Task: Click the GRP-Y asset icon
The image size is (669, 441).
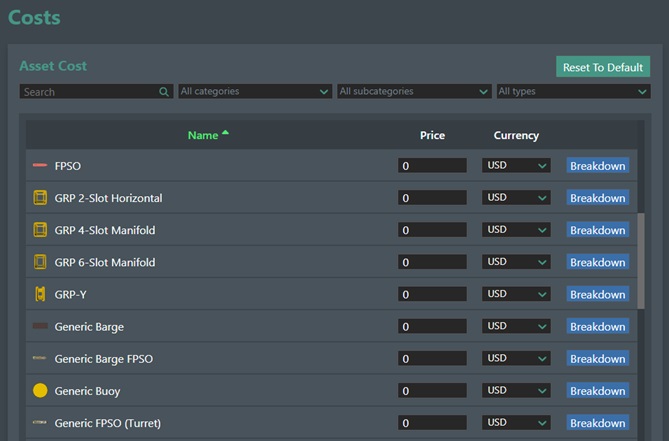Action: (40, 294)
